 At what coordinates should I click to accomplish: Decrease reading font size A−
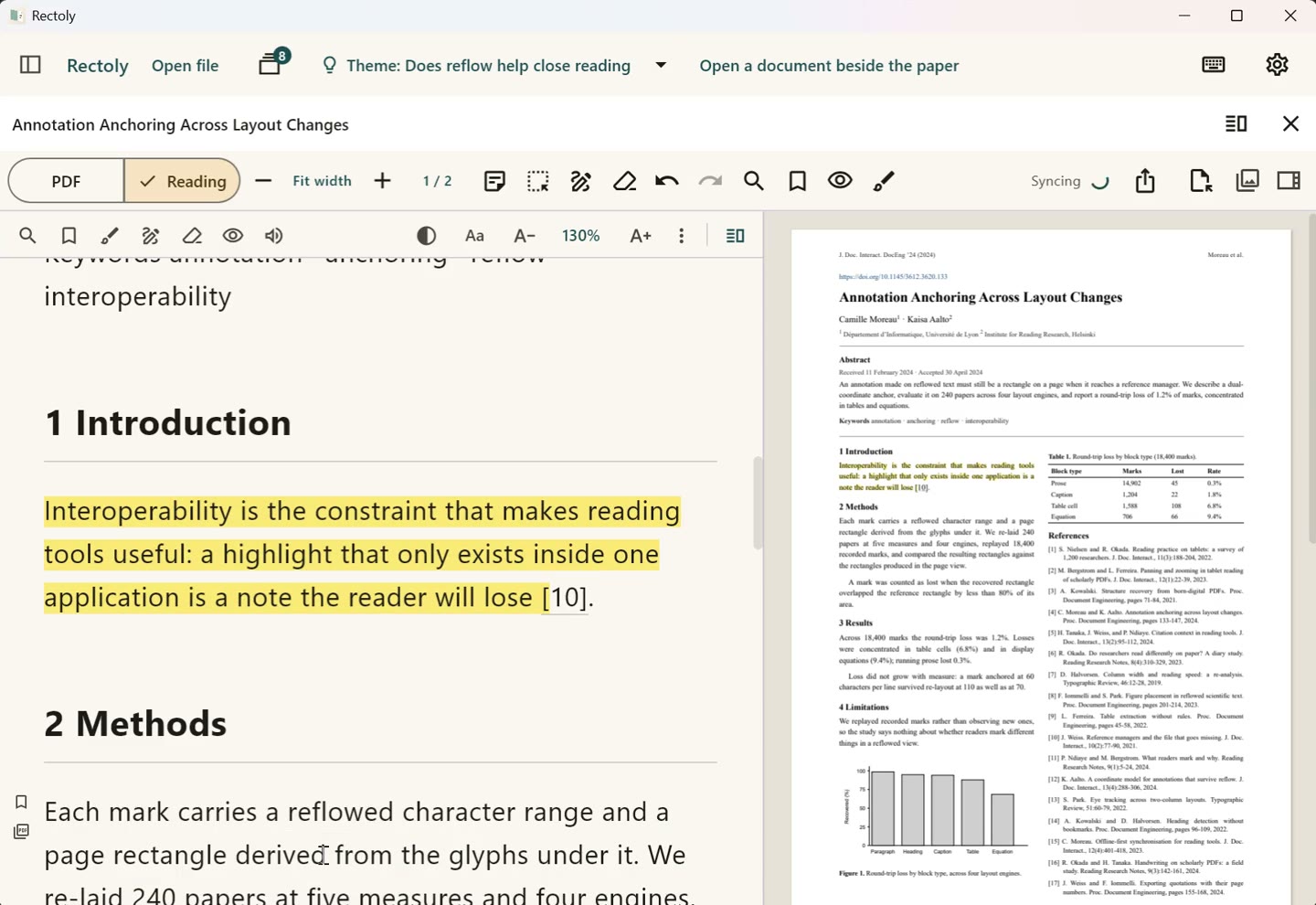pos(525,236)
